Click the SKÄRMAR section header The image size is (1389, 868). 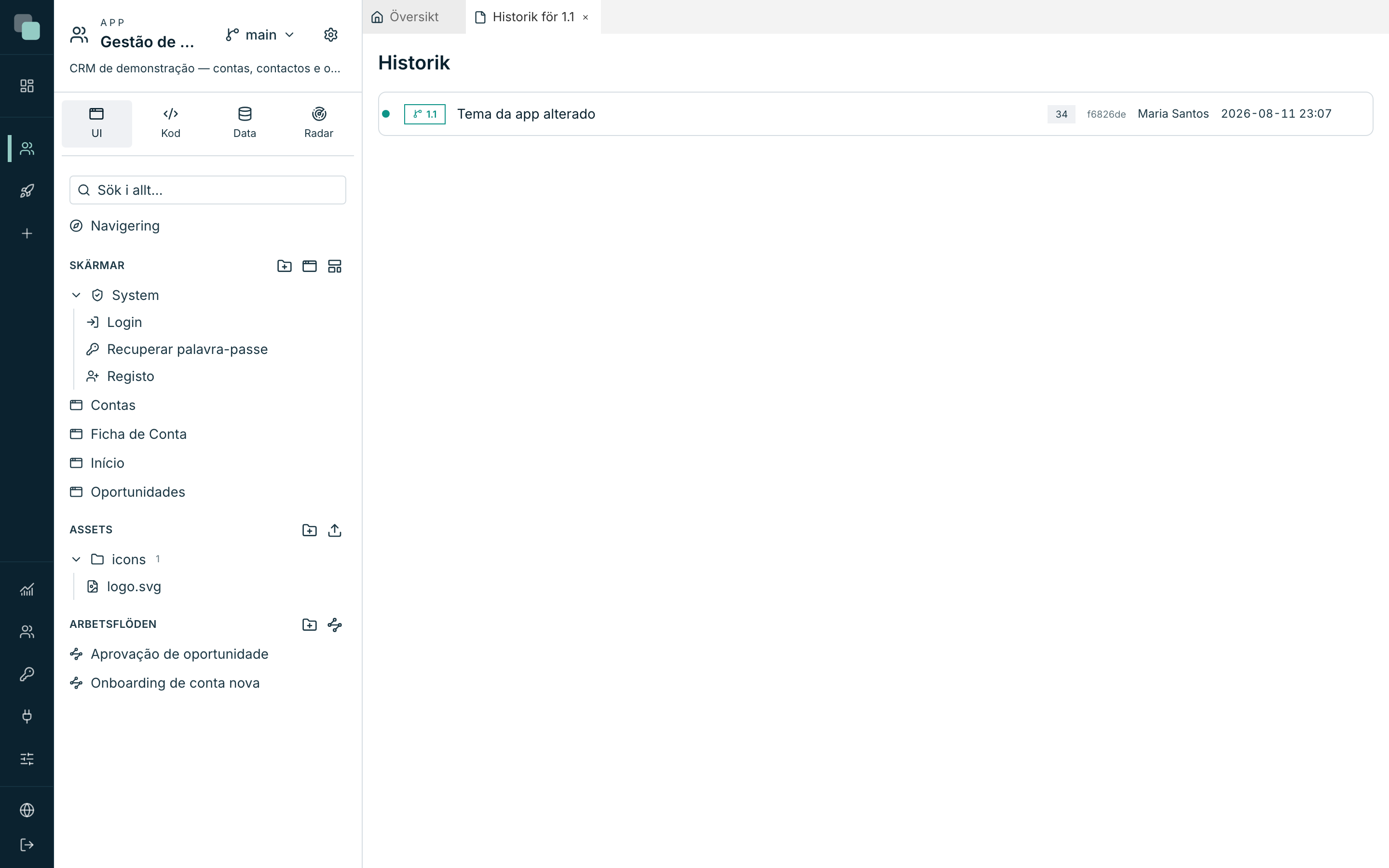pyautogui.click(x=97, y=265)
